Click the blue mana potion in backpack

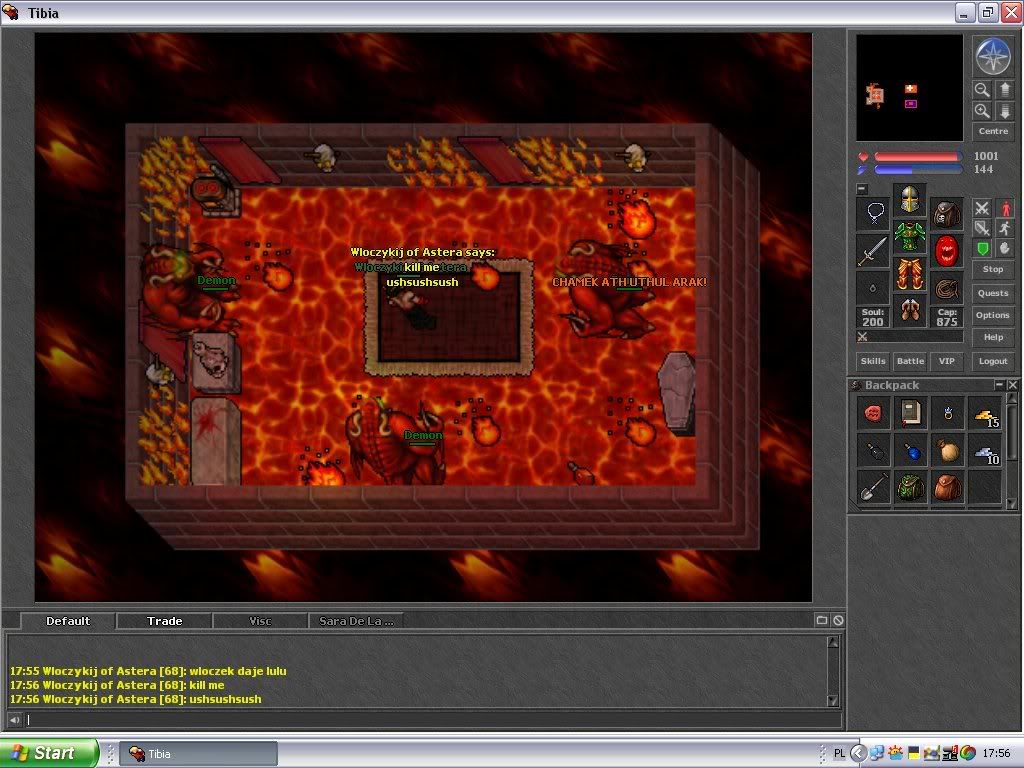coord(910,450)
